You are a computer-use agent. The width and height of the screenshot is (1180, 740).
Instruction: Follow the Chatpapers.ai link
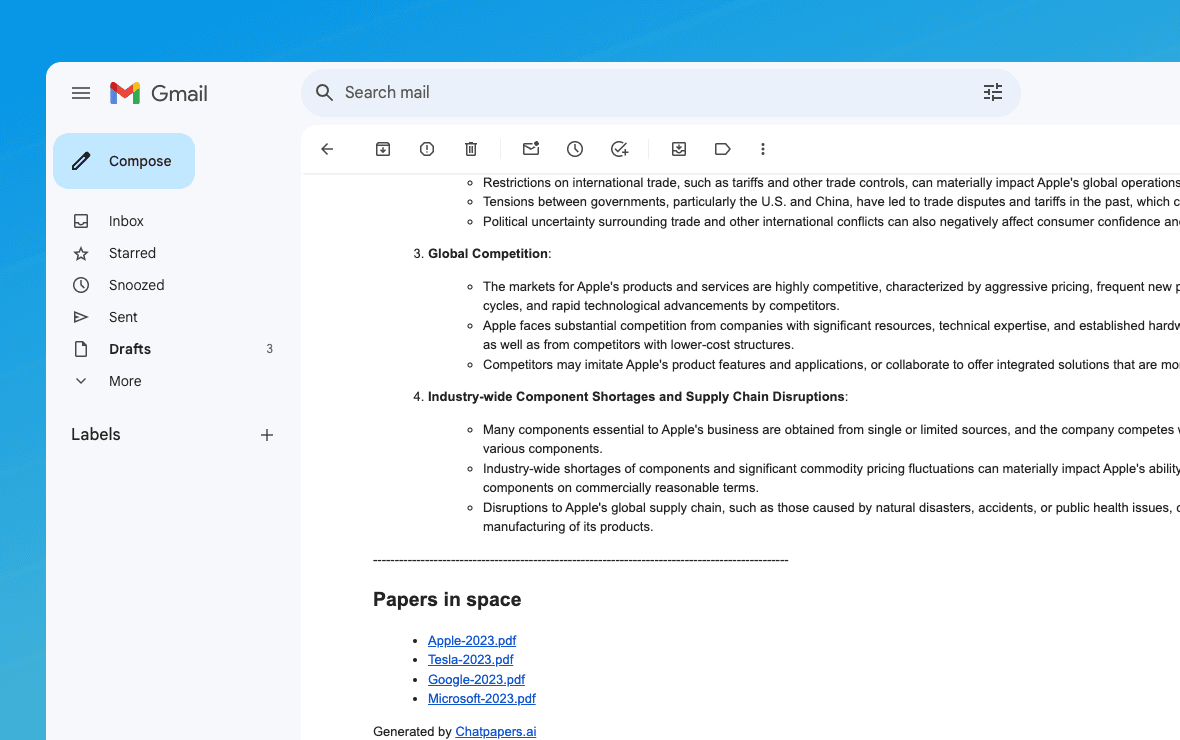pos(496,732)
